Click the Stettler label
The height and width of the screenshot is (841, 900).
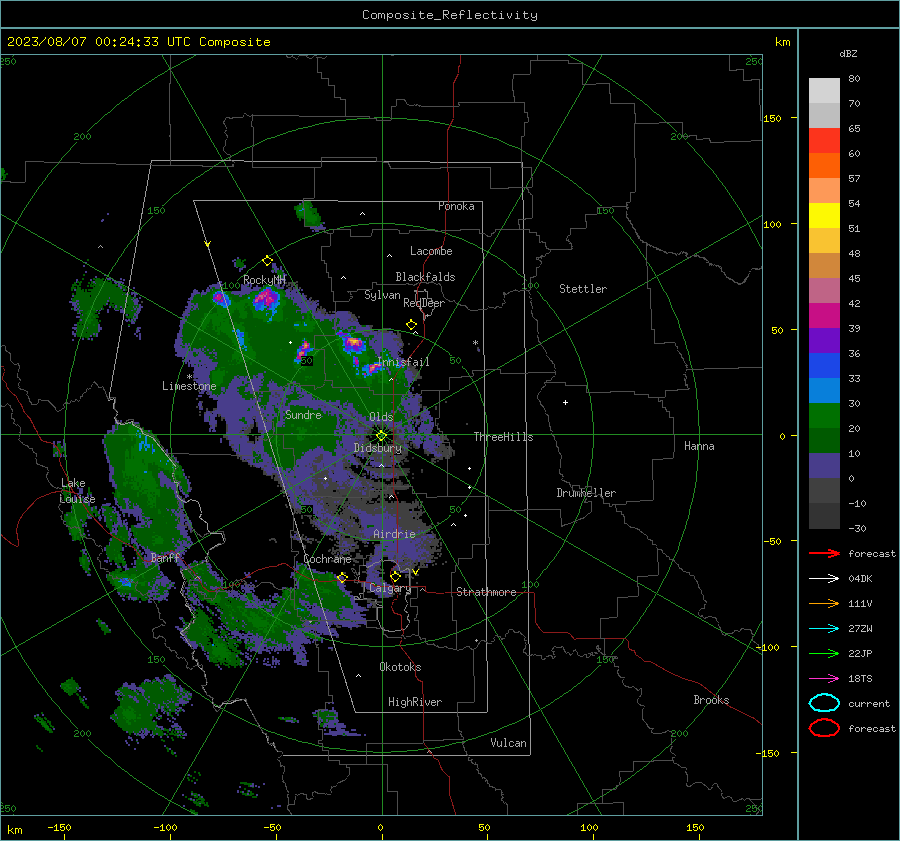(x=583, y=289)
